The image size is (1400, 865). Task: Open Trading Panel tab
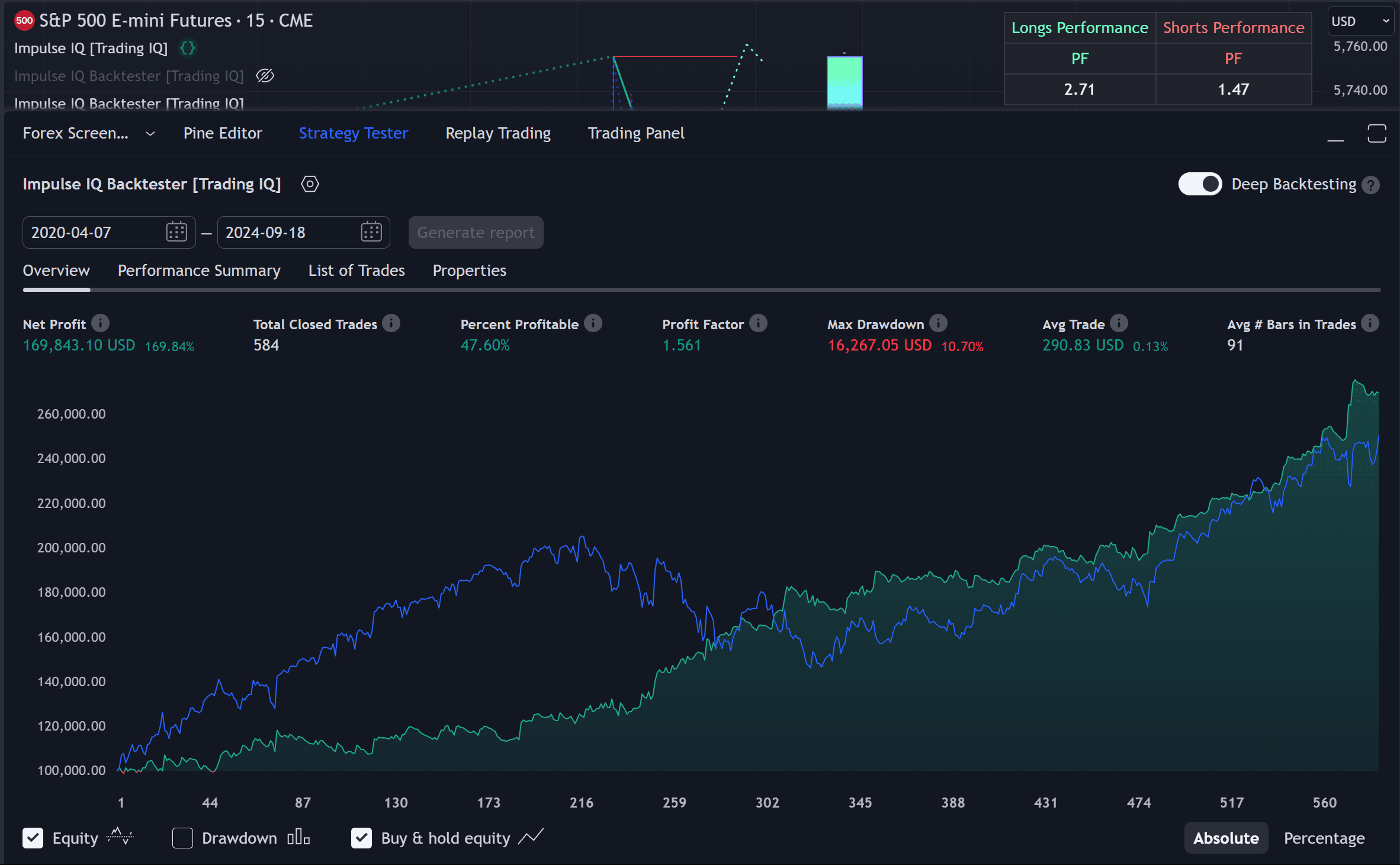pyautogui.click(x=636, y=133)
